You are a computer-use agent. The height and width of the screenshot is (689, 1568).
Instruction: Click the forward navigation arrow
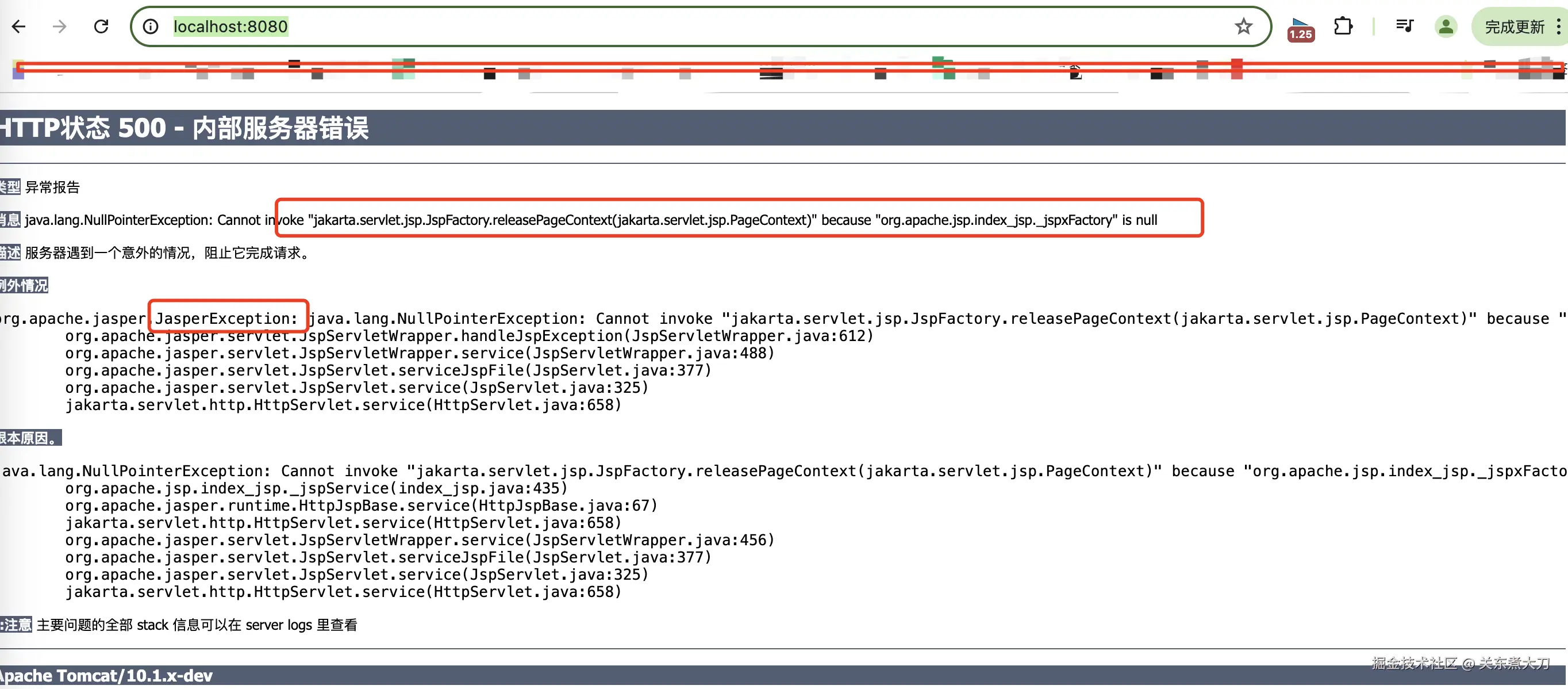click(x=60, y=26)
